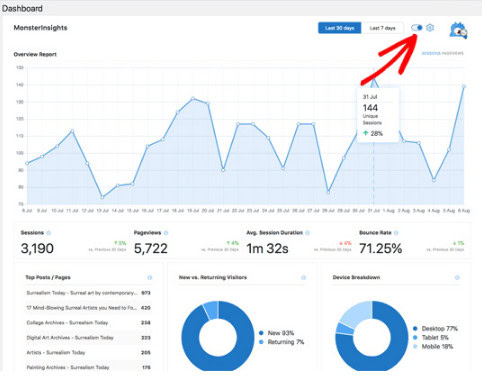Click the New vs. Returning donut chart
Screen dimensions: 482x378
tap(218, 336)
